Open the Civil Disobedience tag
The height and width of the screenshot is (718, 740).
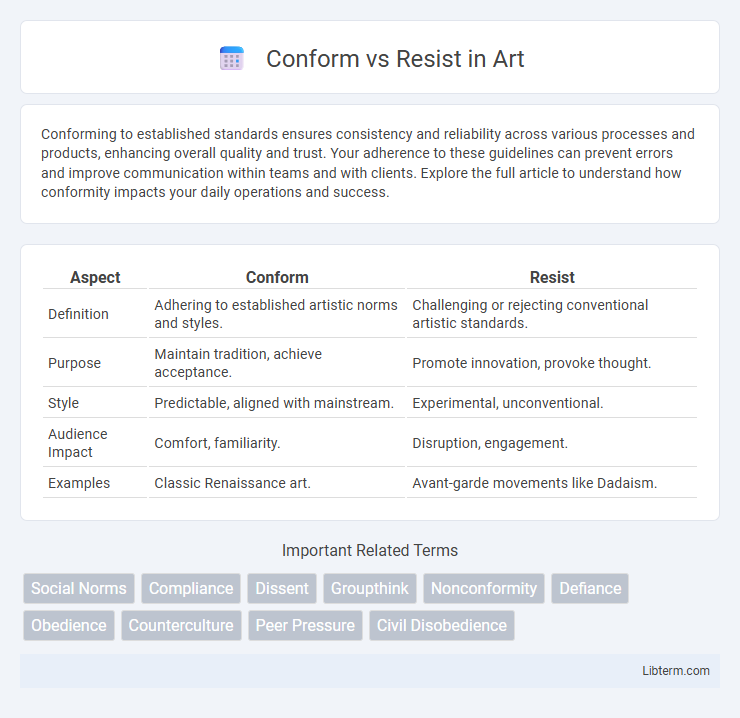[x=442, y=625]
